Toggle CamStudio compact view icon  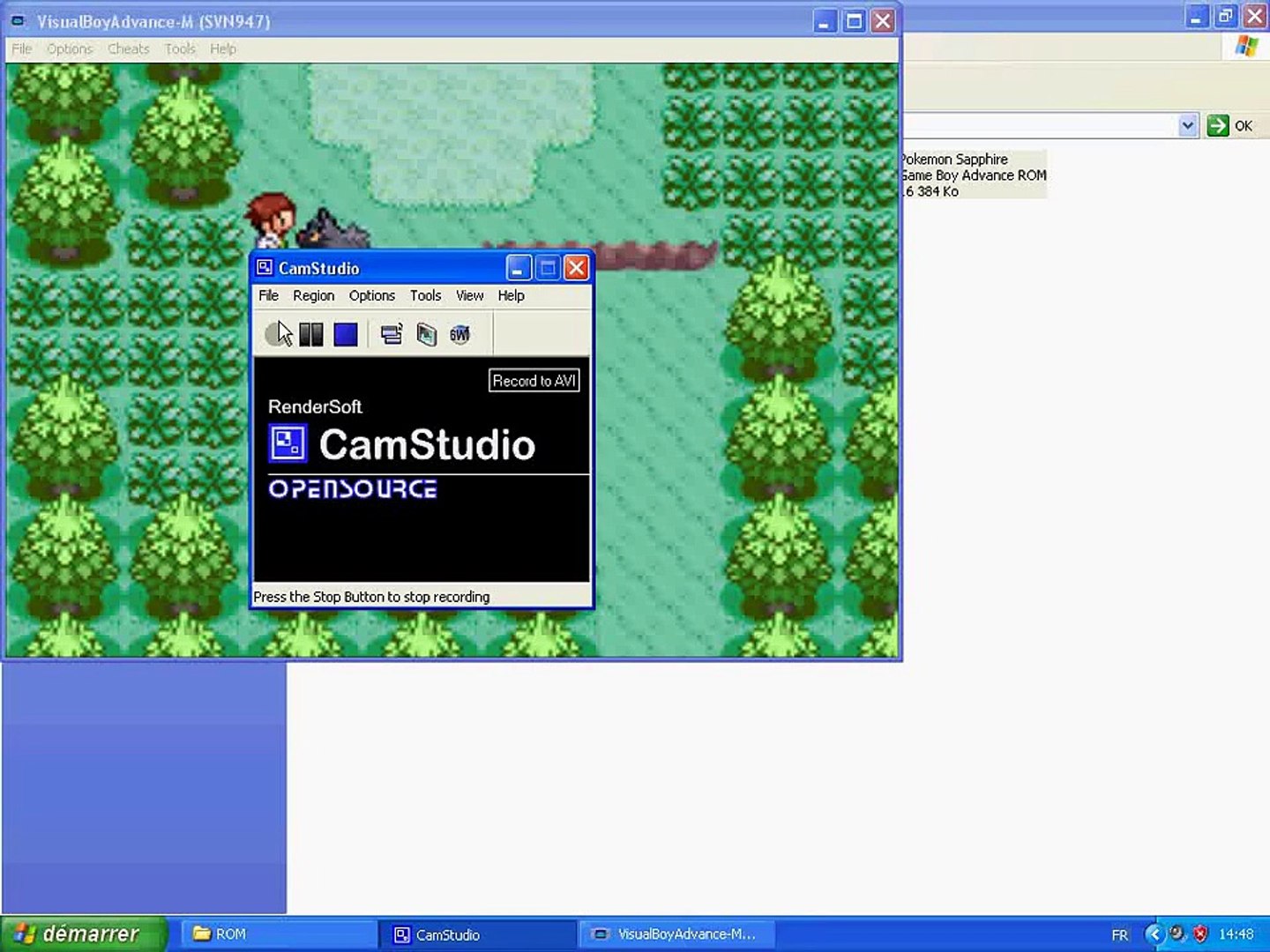pyautogui.click(x=392, y=334)
